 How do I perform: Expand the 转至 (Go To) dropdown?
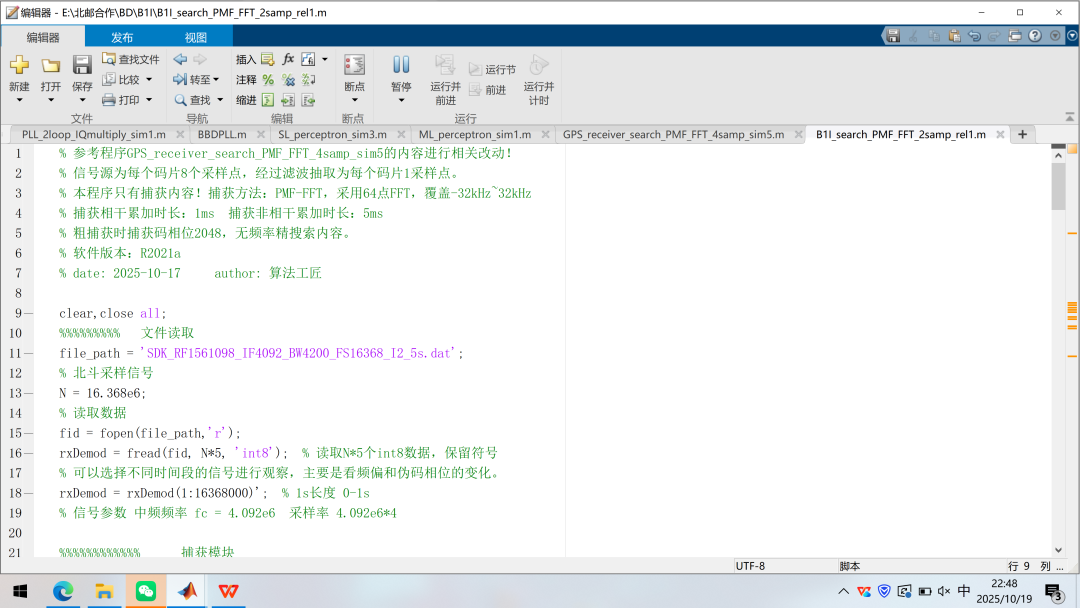pos(216,80)
